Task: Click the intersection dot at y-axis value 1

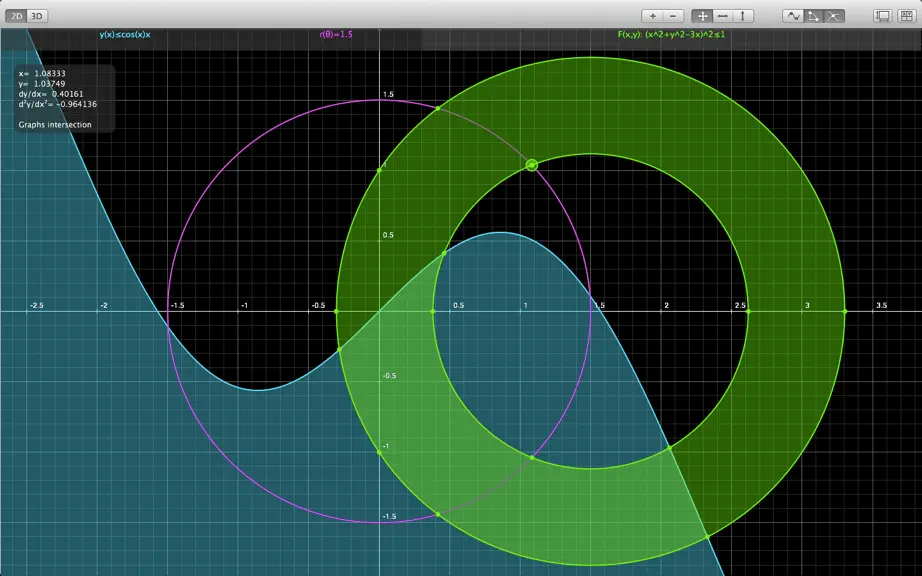Action: [x=379, y=170]
